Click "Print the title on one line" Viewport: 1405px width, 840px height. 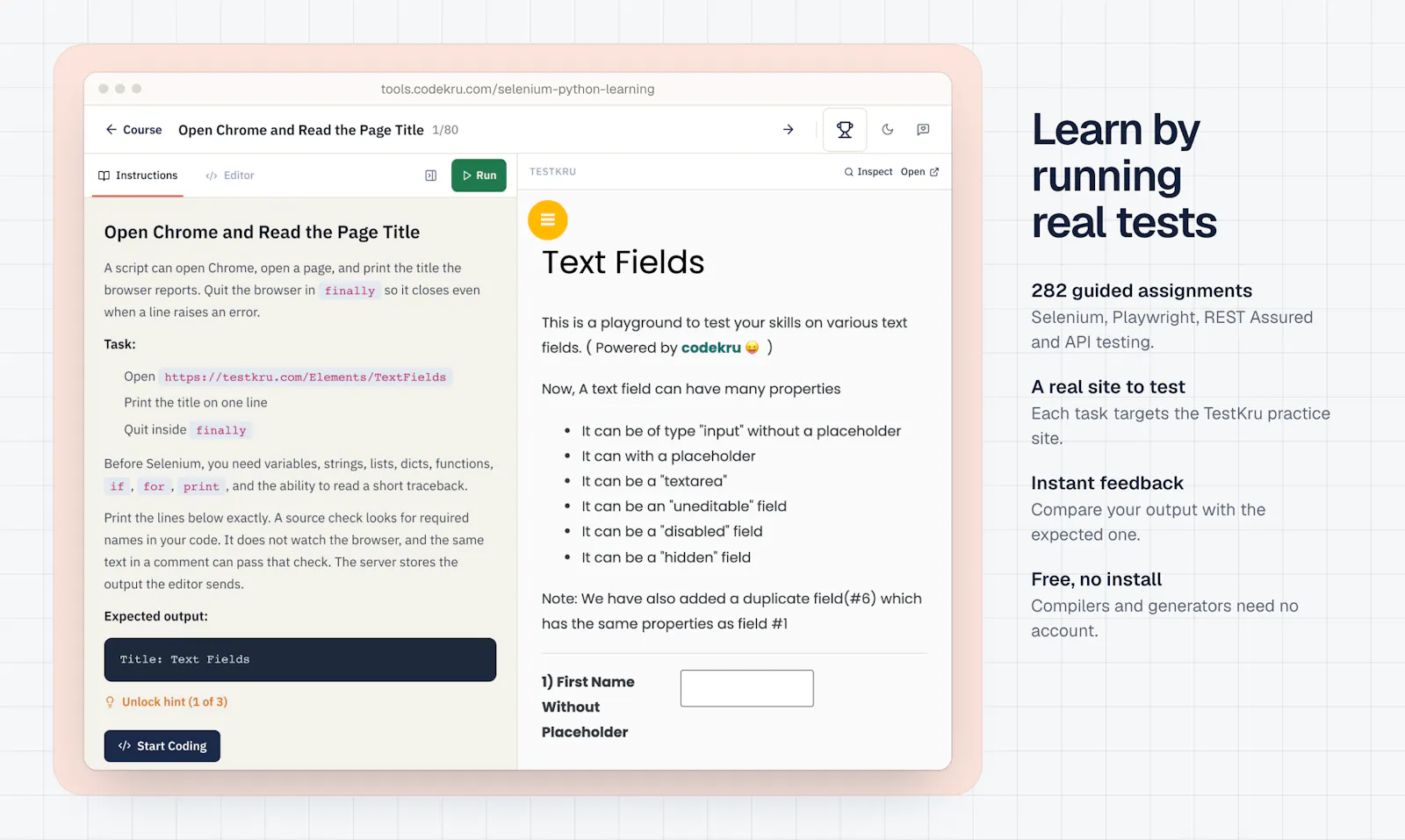[196, 403]
